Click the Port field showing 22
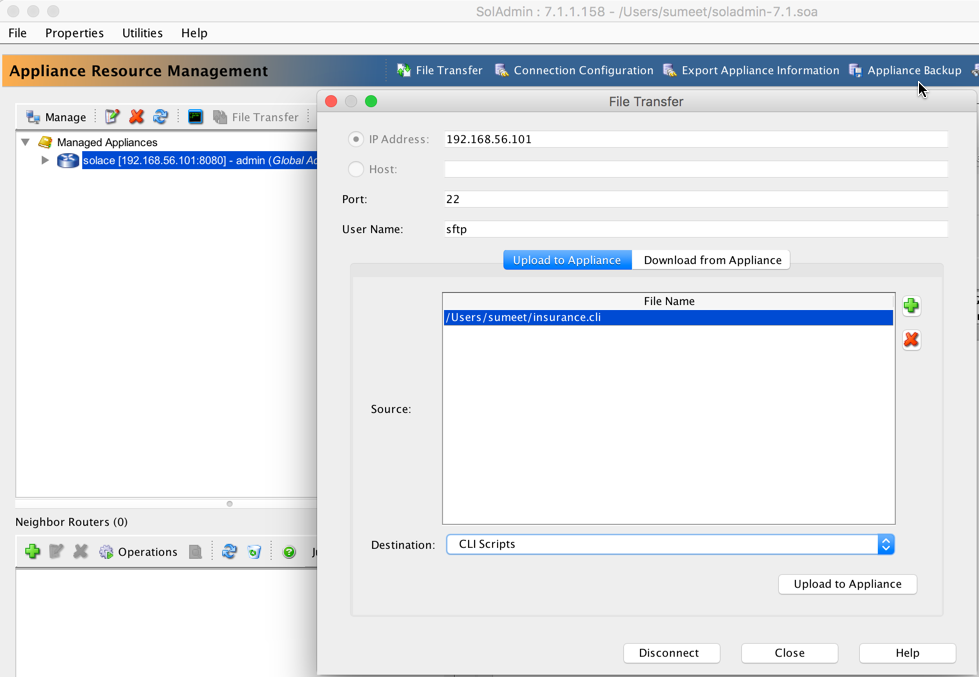 pyautogui.click(x=696, y=199)
